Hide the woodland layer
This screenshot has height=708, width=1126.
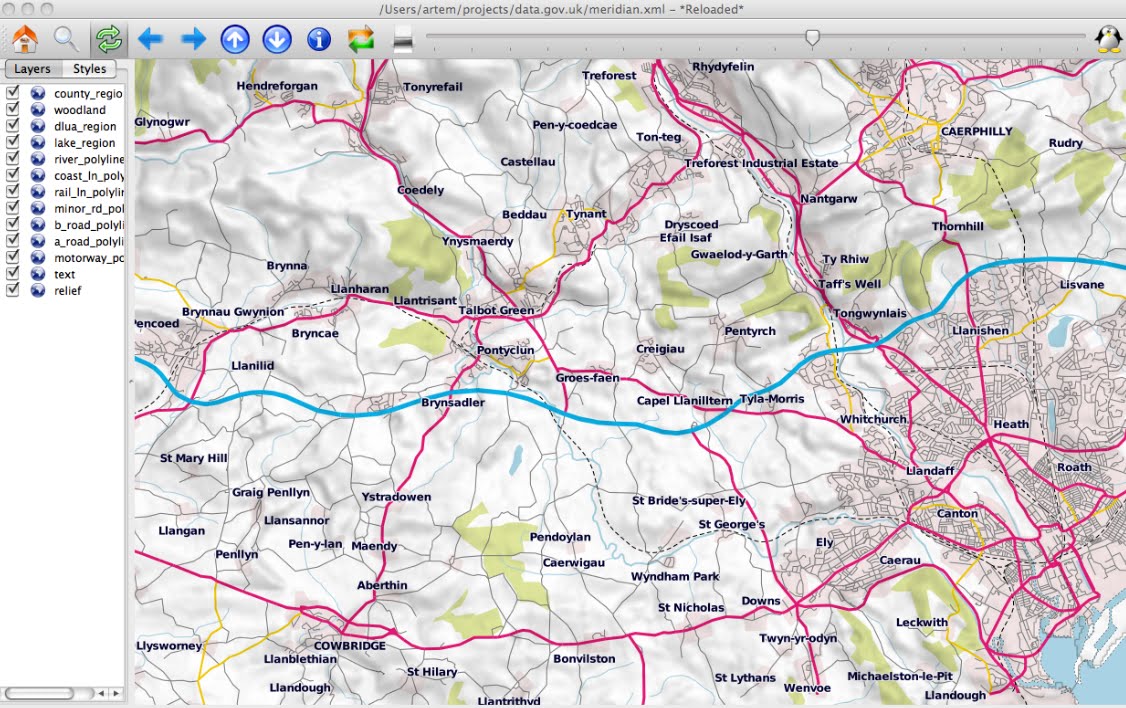point(11,110)
